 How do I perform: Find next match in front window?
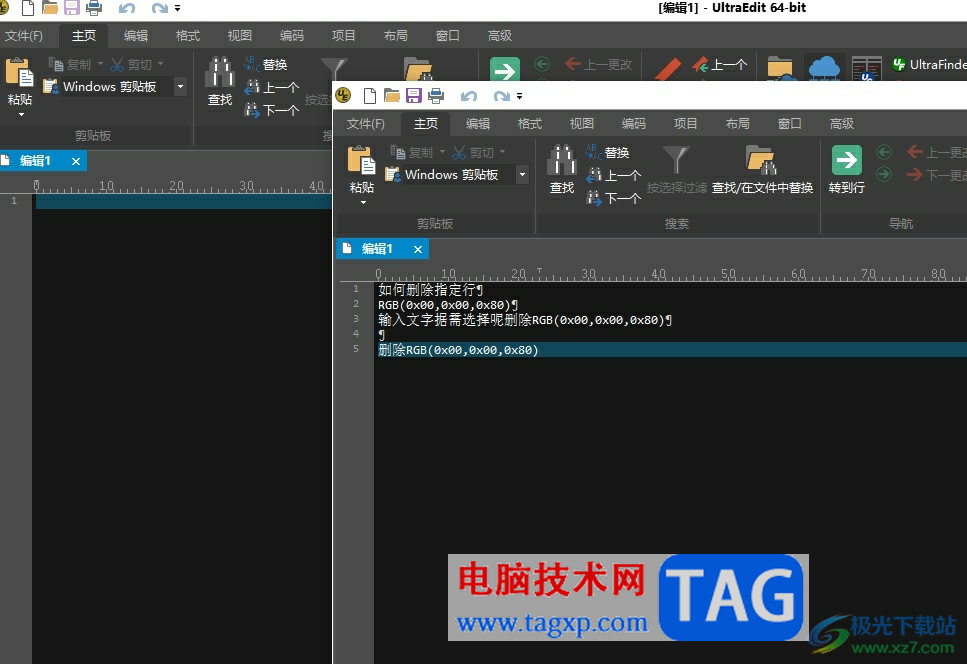click(x=614, y=198)
